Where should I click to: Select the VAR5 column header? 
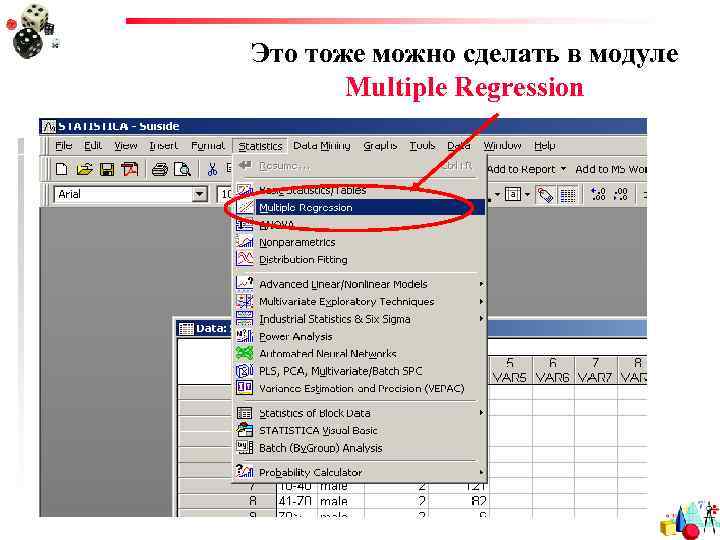click(510, 371)
